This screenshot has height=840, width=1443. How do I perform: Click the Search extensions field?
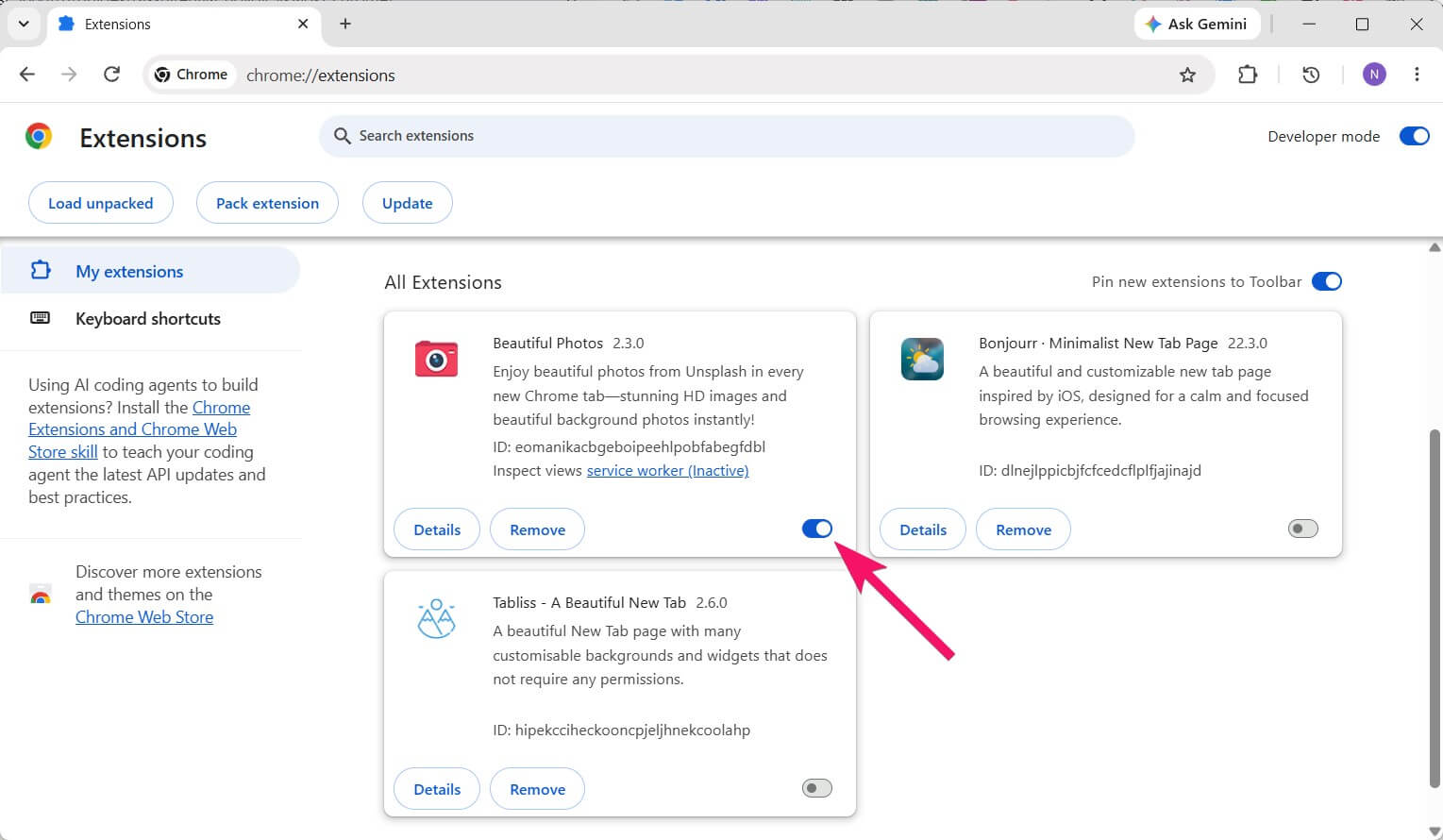pos(727,136)
